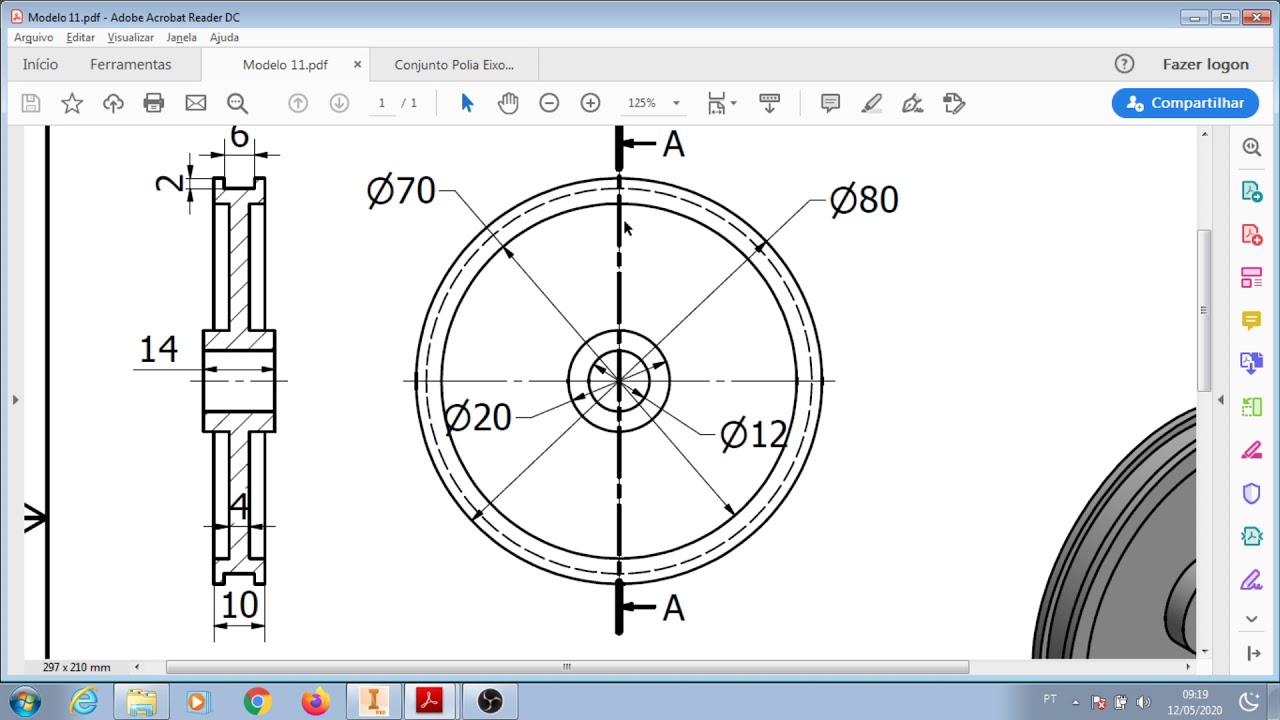Image resolution: width=1280 pixels, height=720 pixels.
Task: Expand the left navigation pane arrow
Action: coord(15,400)
